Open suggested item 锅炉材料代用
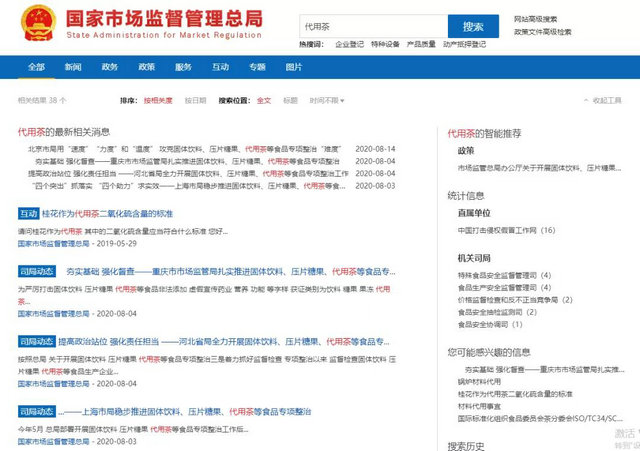Screen dimensions: 640x451 click(482, 382)
